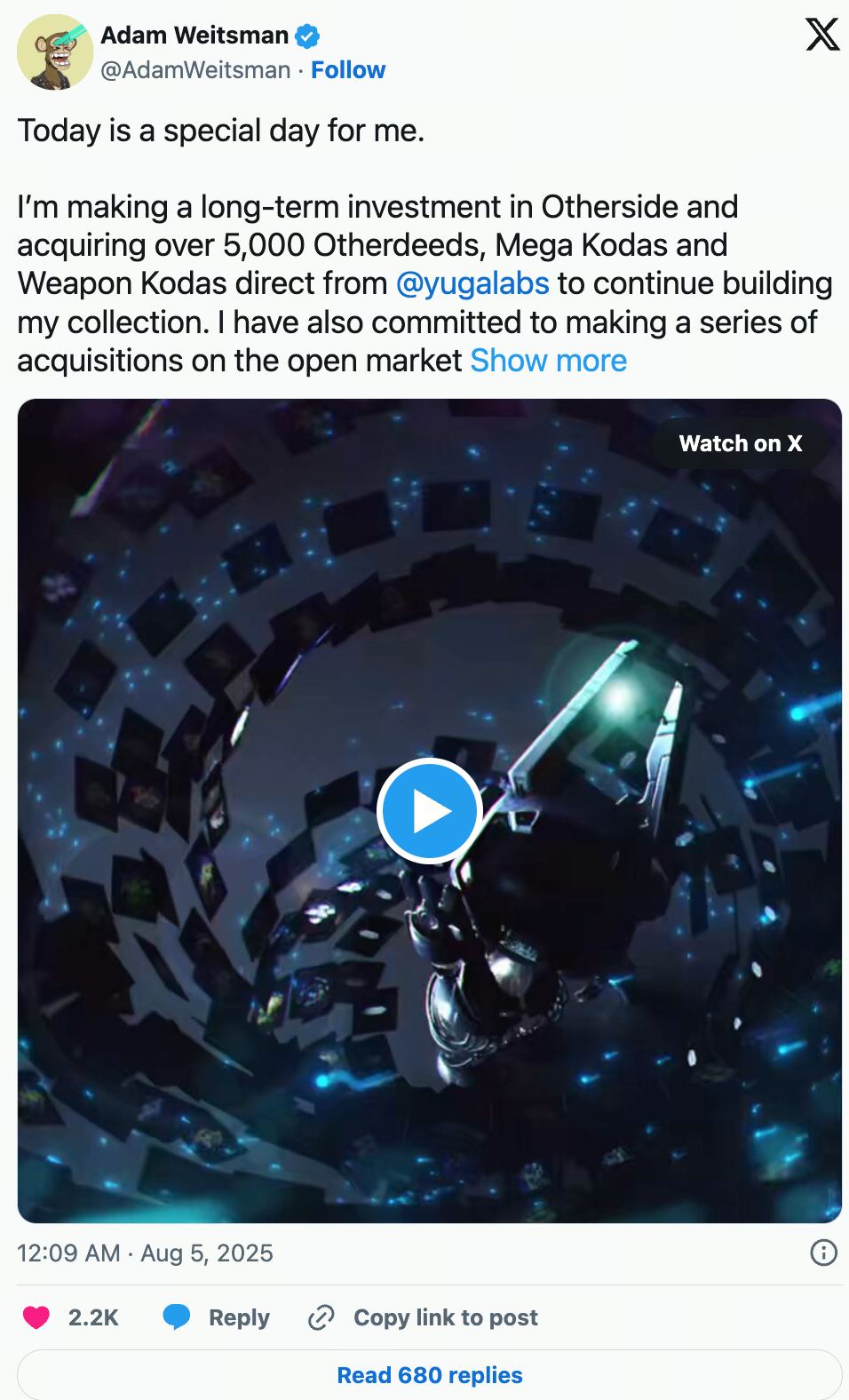This screenshot has width=849, height=1400.
Task: Open Adam Weitsman's Bored Ape avatar
Action: pos(55,52)
